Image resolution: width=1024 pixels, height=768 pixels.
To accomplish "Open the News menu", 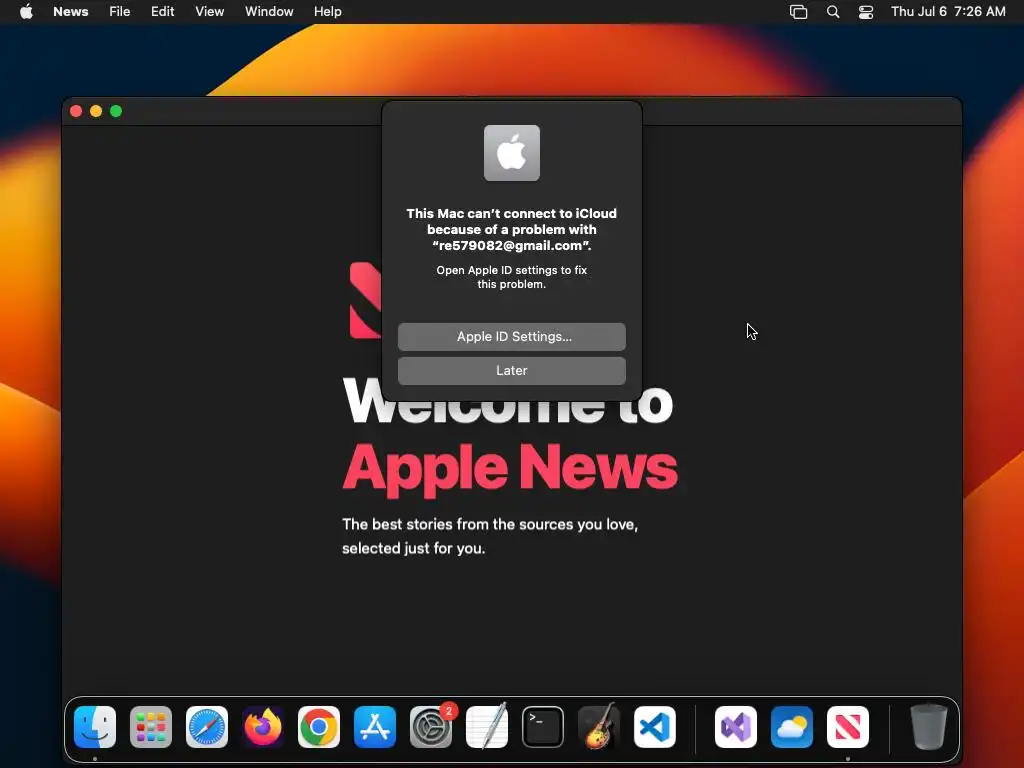I will tap(71, 12).
